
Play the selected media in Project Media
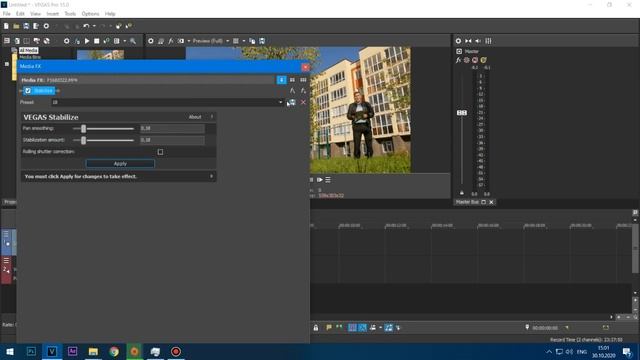click(x=87, y=41)
